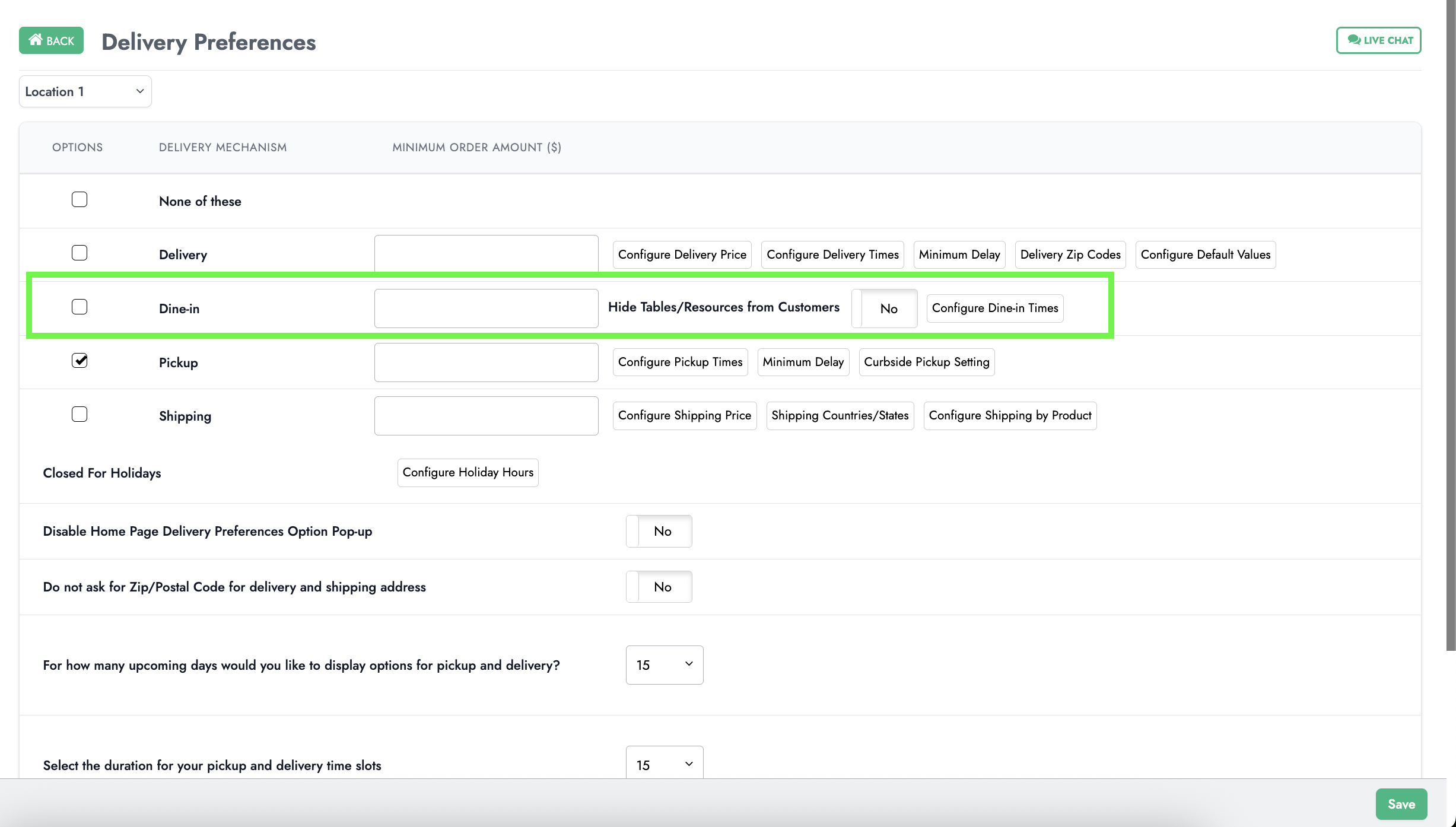Open the Live Chat button

[x=1378, y=40]
